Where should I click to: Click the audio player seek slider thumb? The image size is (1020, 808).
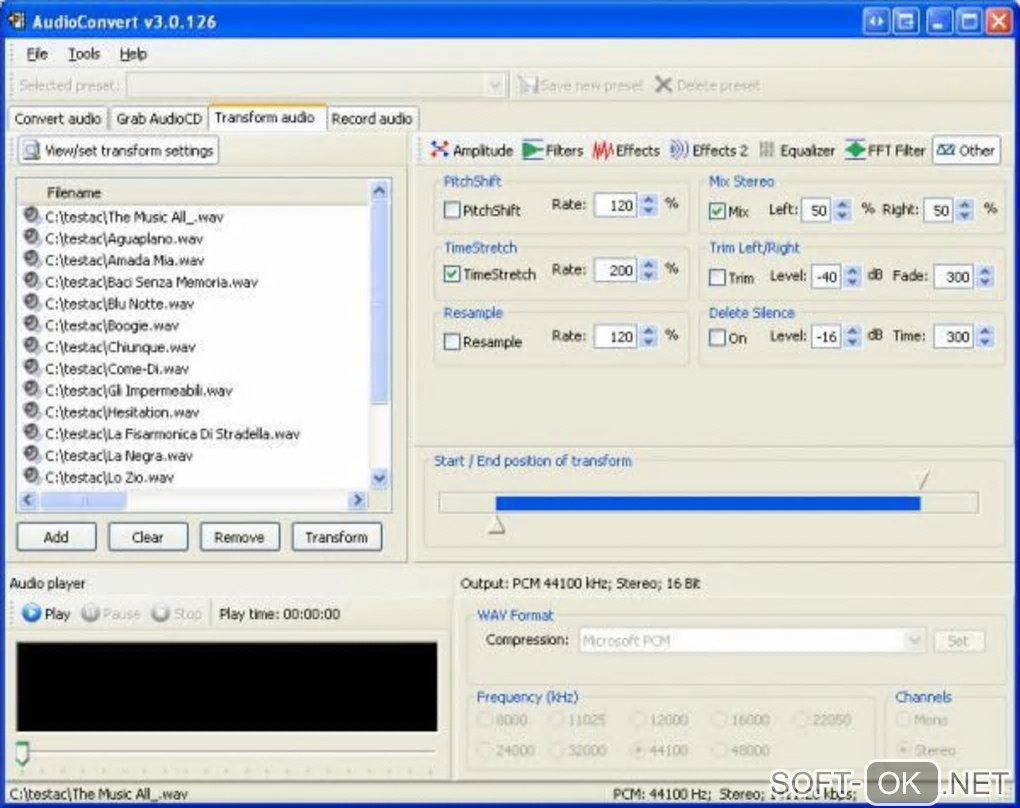(x=23, y=753)
